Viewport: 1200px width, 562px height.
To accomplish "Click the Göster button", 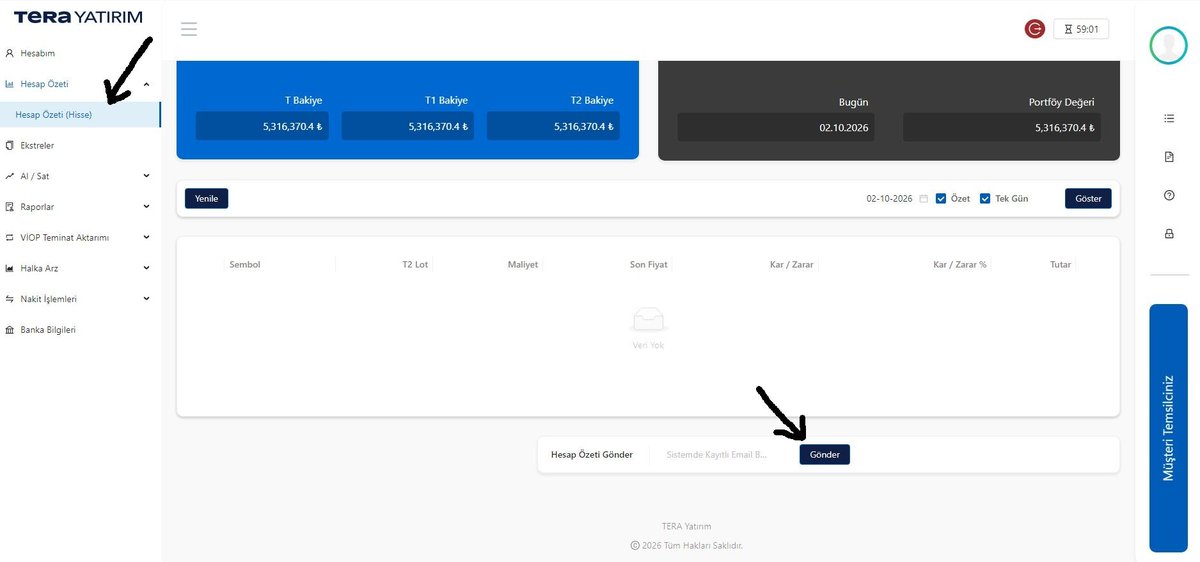I will point(1088,198).
